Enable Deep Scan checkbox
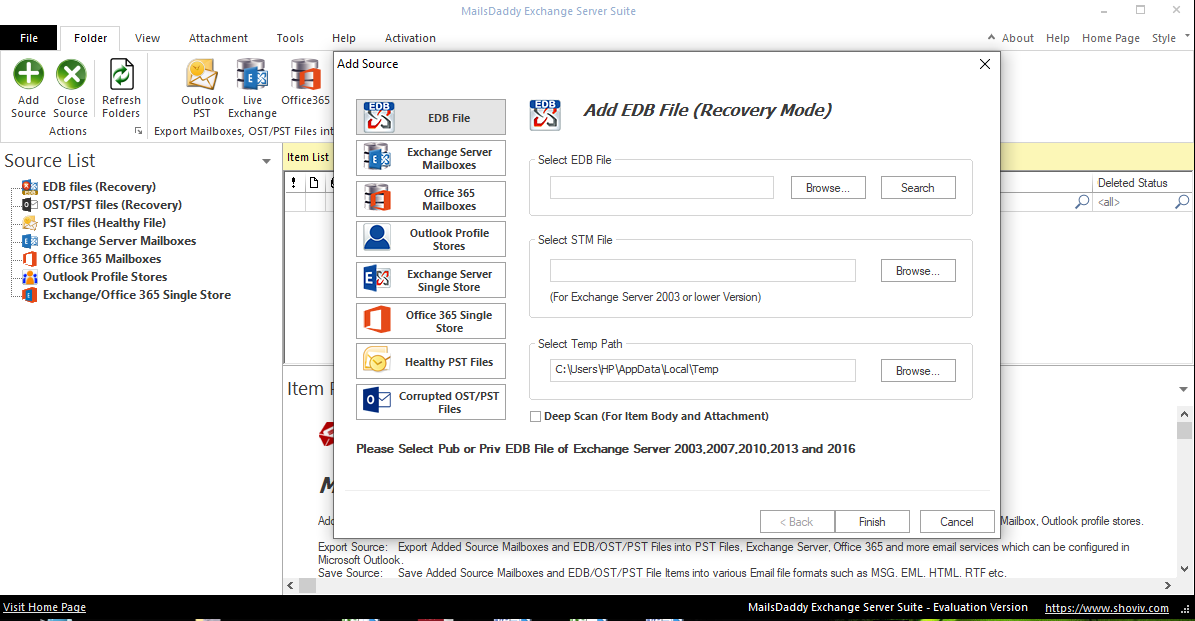Viewport: 1195px width, 621px height. pos(535,416)
